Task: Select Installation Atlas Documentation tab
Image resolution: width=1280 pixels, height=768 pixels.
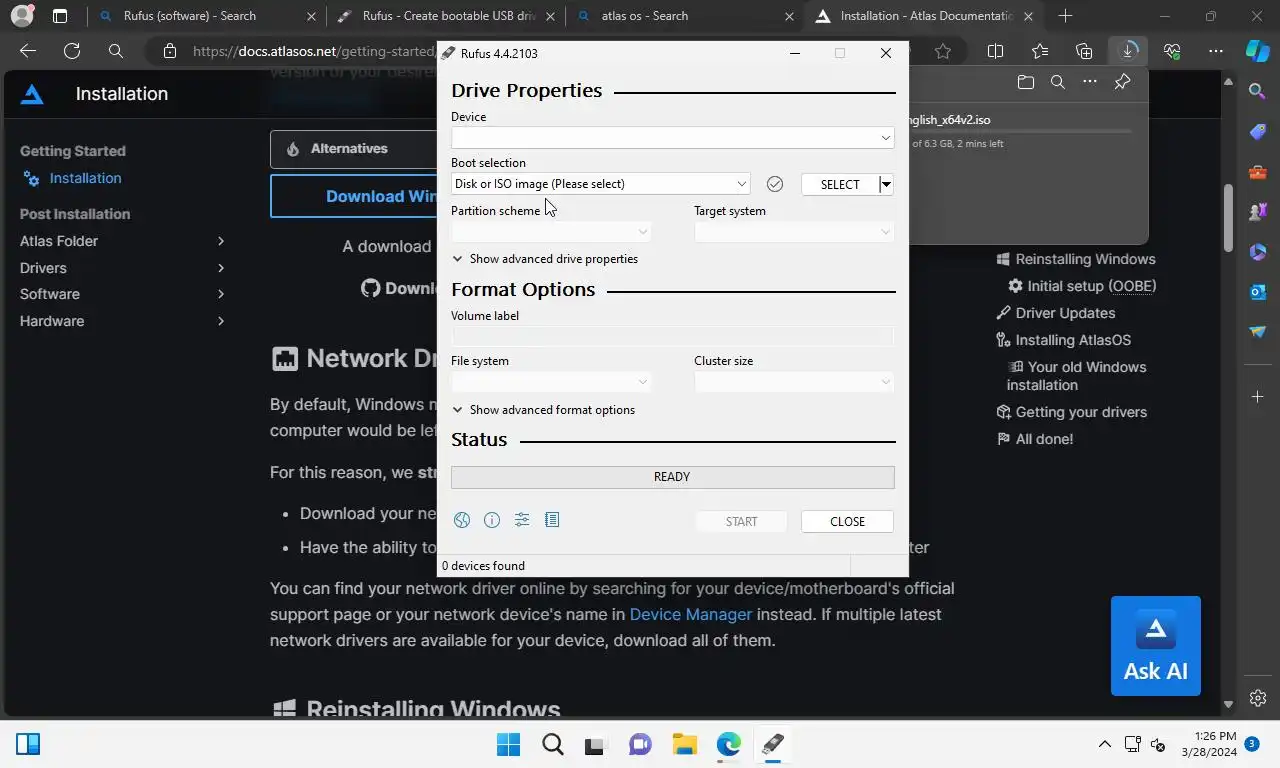Action: (926, 16)
